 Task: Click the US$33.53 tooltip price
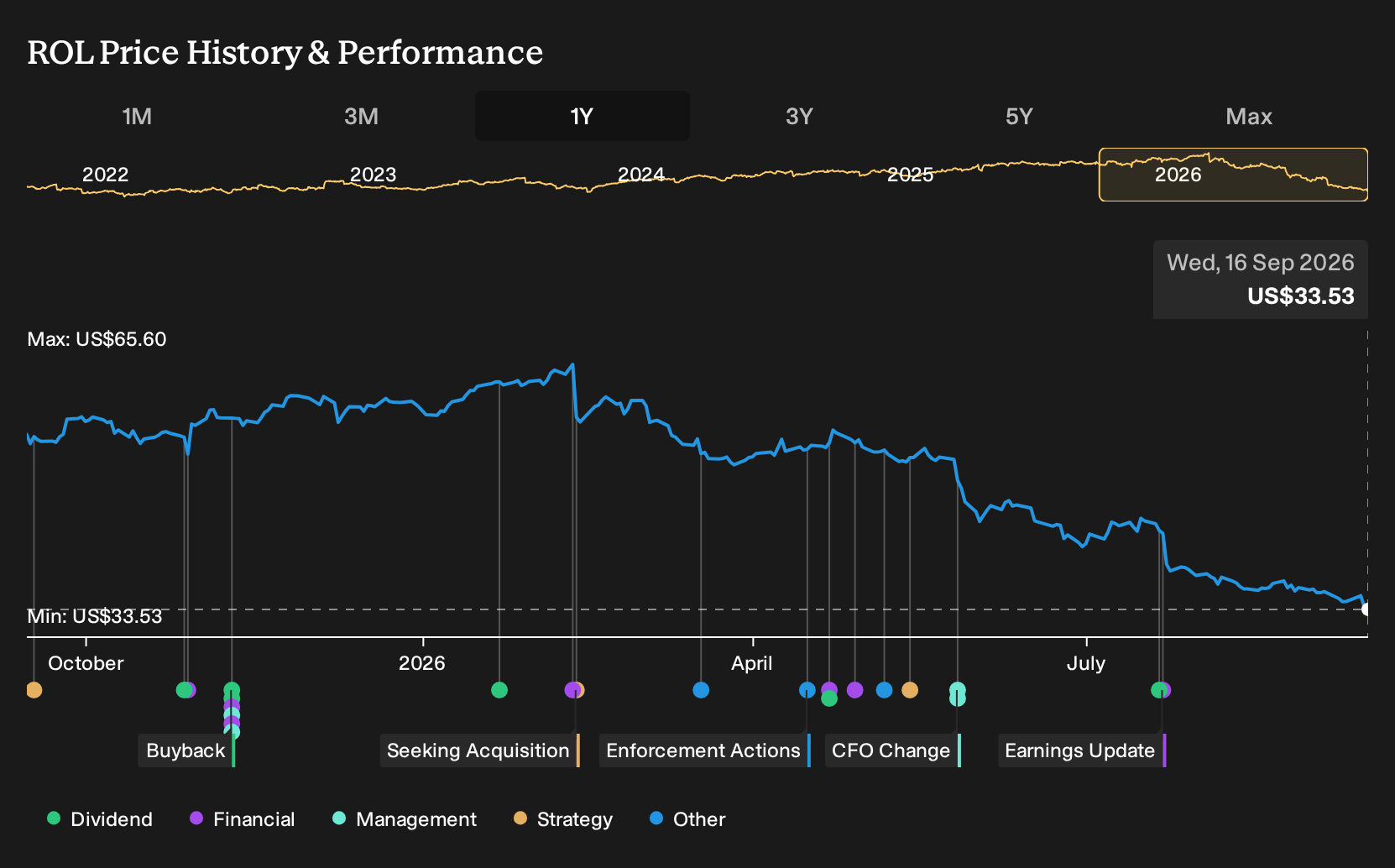1301,296
